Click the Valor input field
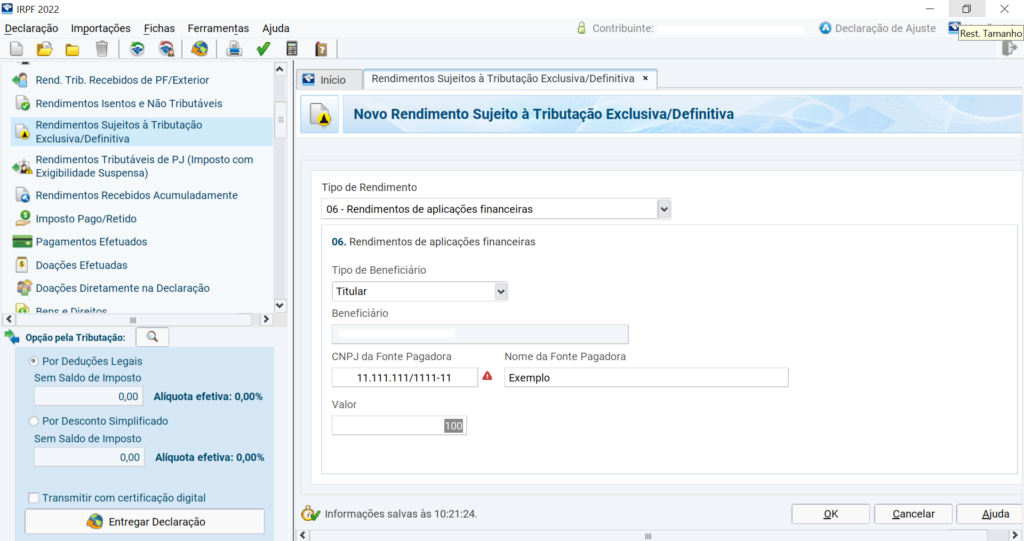 pyautogui.click(x=399, y=425)
